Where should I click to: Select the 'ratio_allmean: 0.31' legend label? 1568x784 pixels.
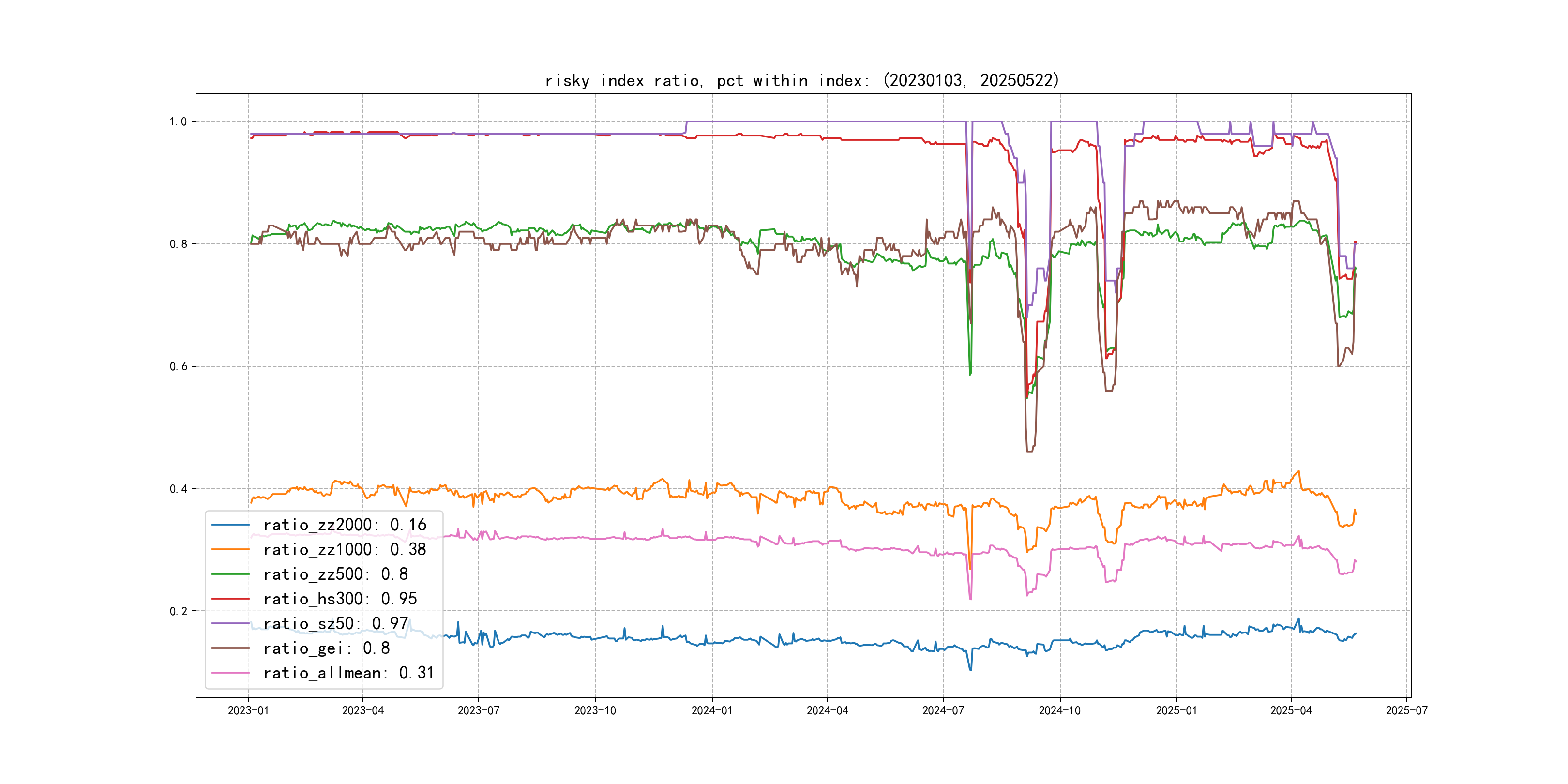click(348, 673)
